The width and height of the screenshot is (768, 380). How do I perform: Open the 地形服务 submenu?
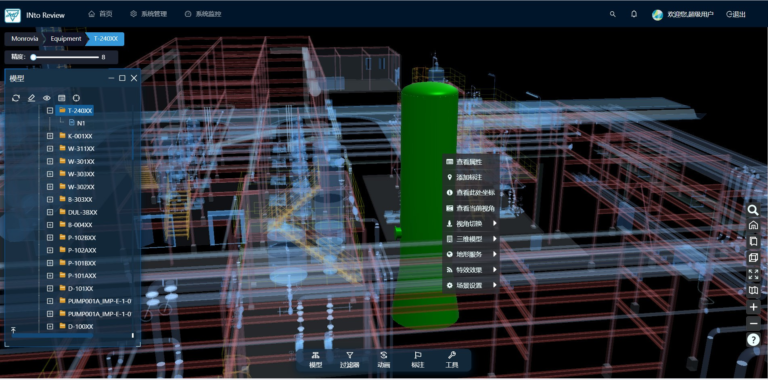(x=471, y=254)
